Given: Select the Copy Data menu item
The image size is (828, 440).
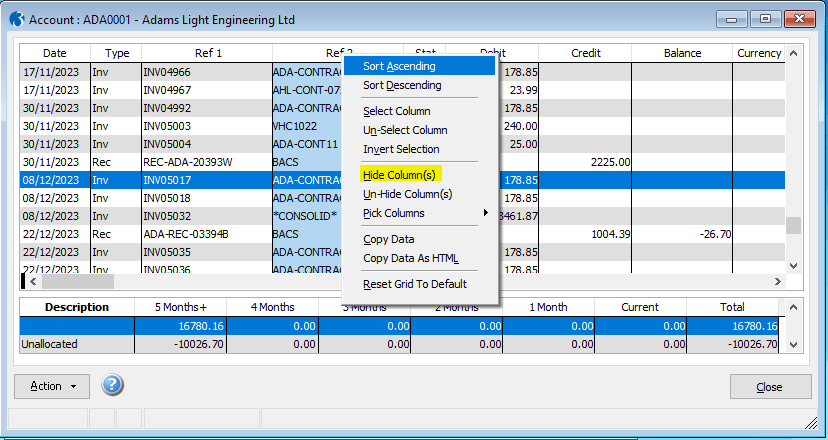Looking at the screenshot, I should coord(388,239).
